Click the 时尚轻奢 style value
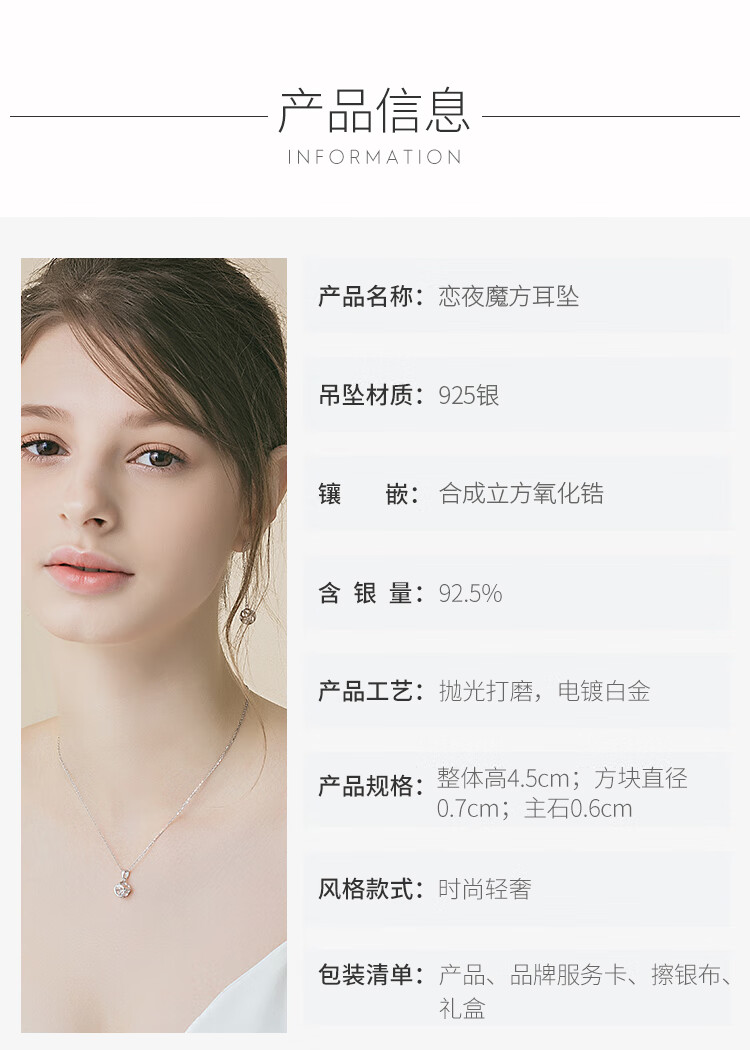The image size is (750, 1050). 485,889
